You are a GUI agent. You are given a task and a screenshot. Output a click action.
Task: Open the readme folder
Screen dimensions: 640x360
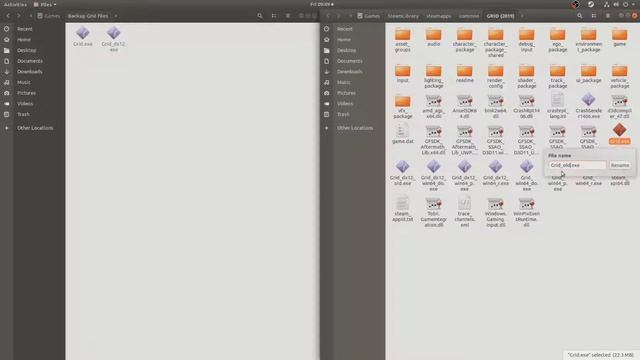click(464, 73)
